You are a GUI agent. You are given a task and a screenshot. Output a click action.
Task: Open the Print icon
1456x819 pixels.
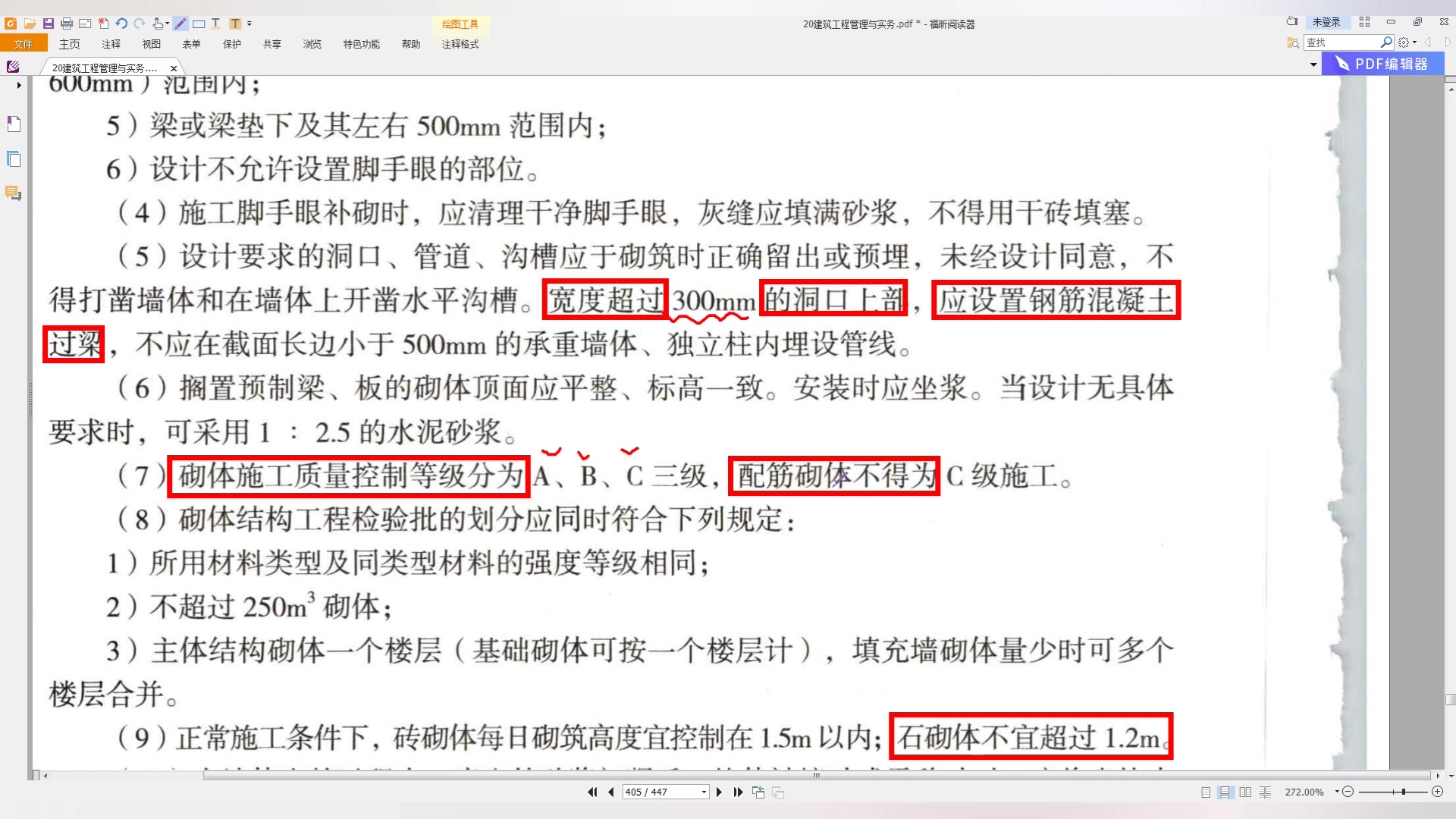tap(67, 24)
